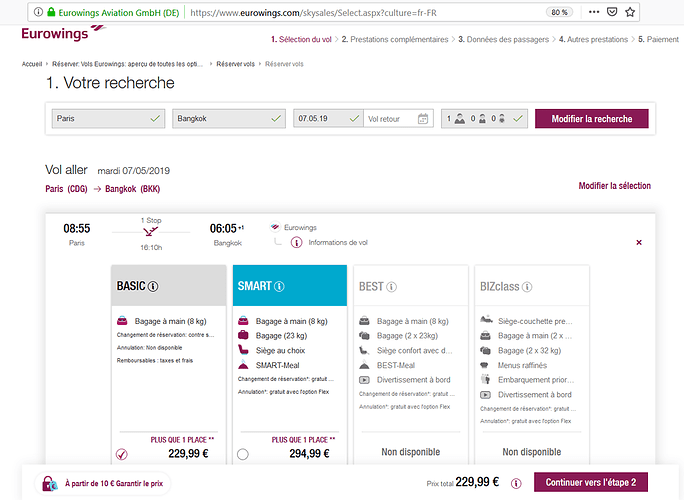
Task: Bookmark this page with star icon
Action: (630, 12)
